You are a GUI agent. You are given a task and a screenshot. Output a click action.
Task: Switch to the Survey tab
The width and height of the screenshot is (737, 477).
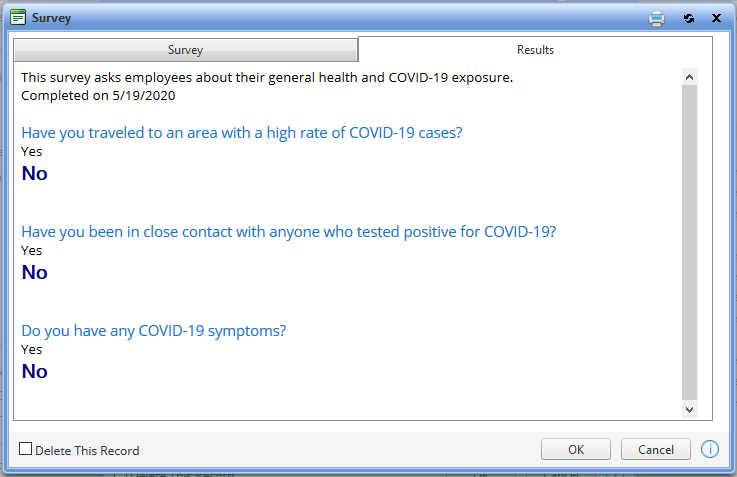186,50
